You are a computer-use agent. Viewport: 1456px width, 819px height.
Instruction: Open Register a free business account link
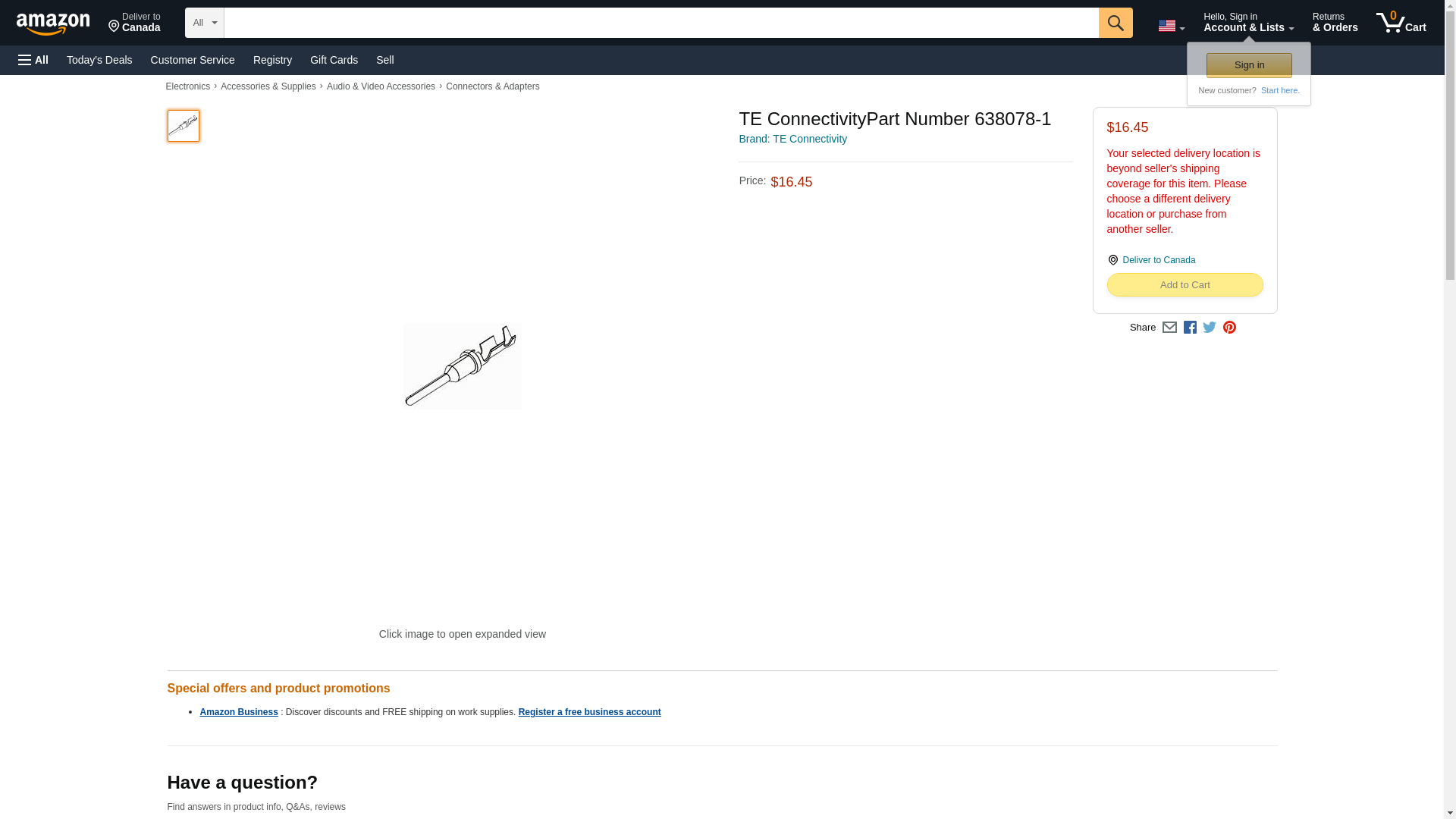(x=589, y=712)
